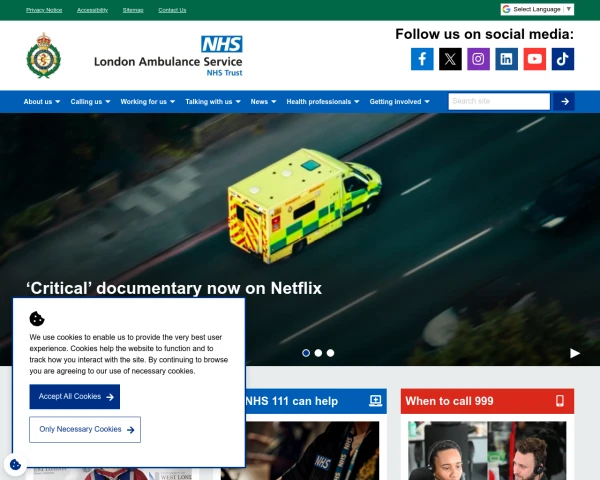Open the TikTok social icon
Viewport: 600px width, 480px height.
click(x=562, y=59)
